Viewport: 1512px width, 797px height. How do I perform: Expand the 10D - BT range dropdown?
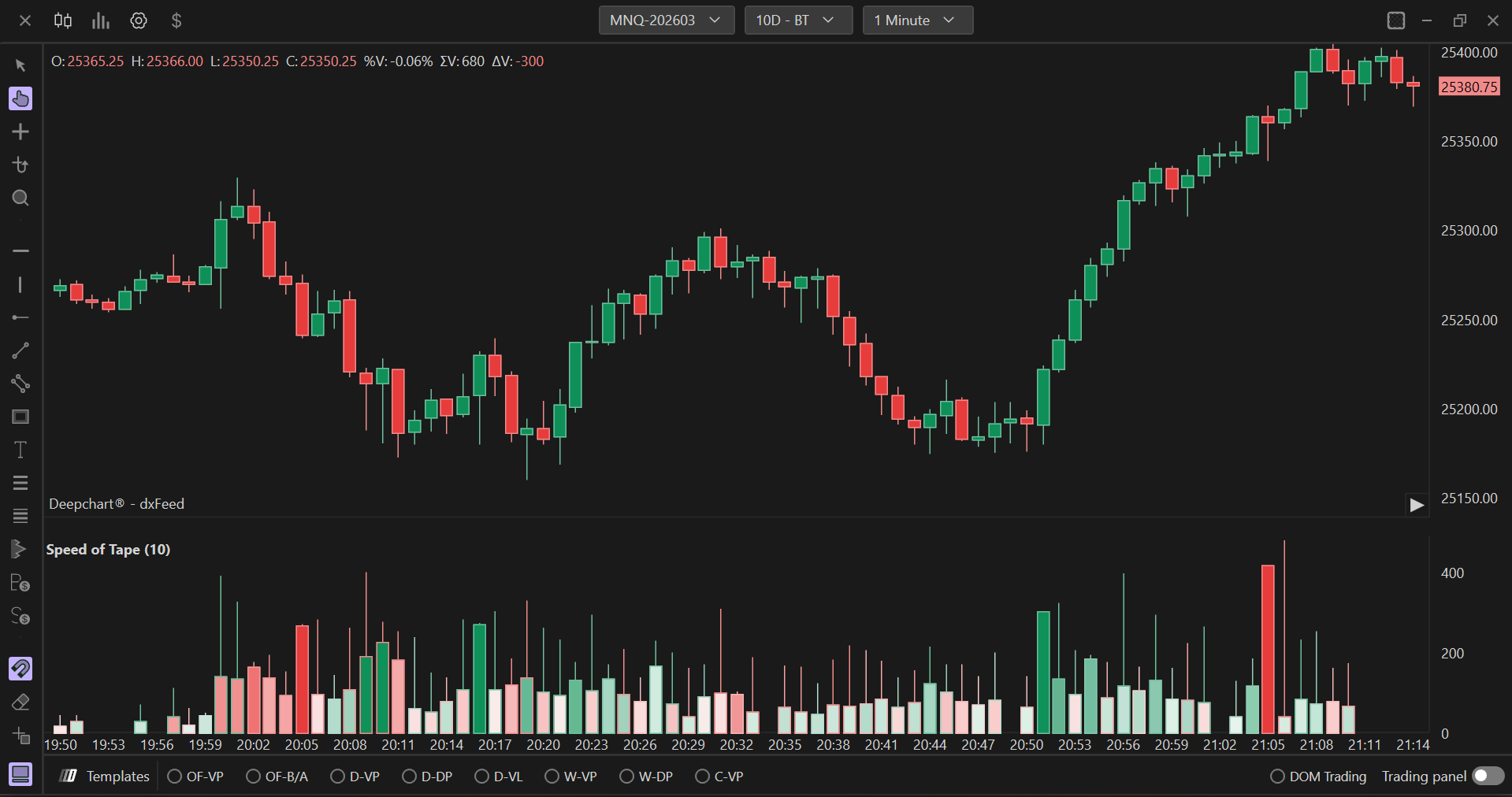click(x=797, y=20)
